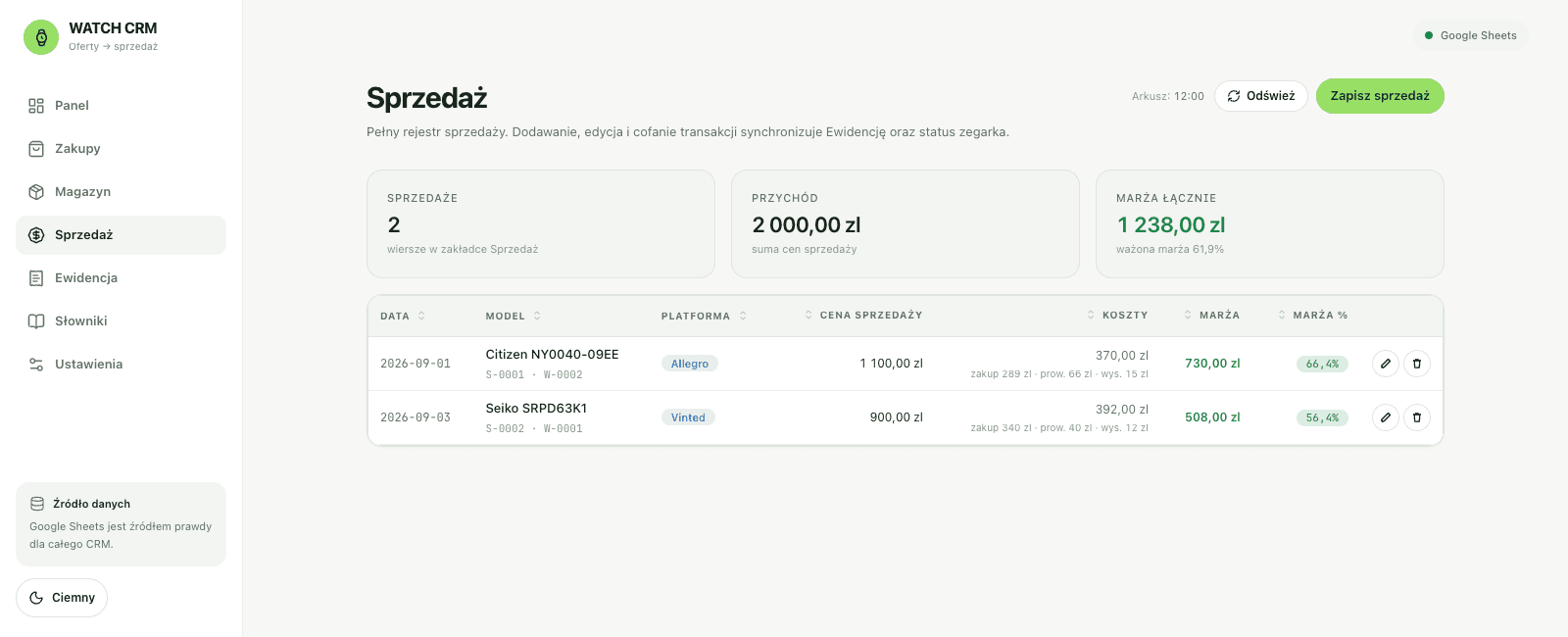The width and height of the screenshot is (1568, 637).
Task: Go to the Zakupy section
Action: click(x=121, y=149)
